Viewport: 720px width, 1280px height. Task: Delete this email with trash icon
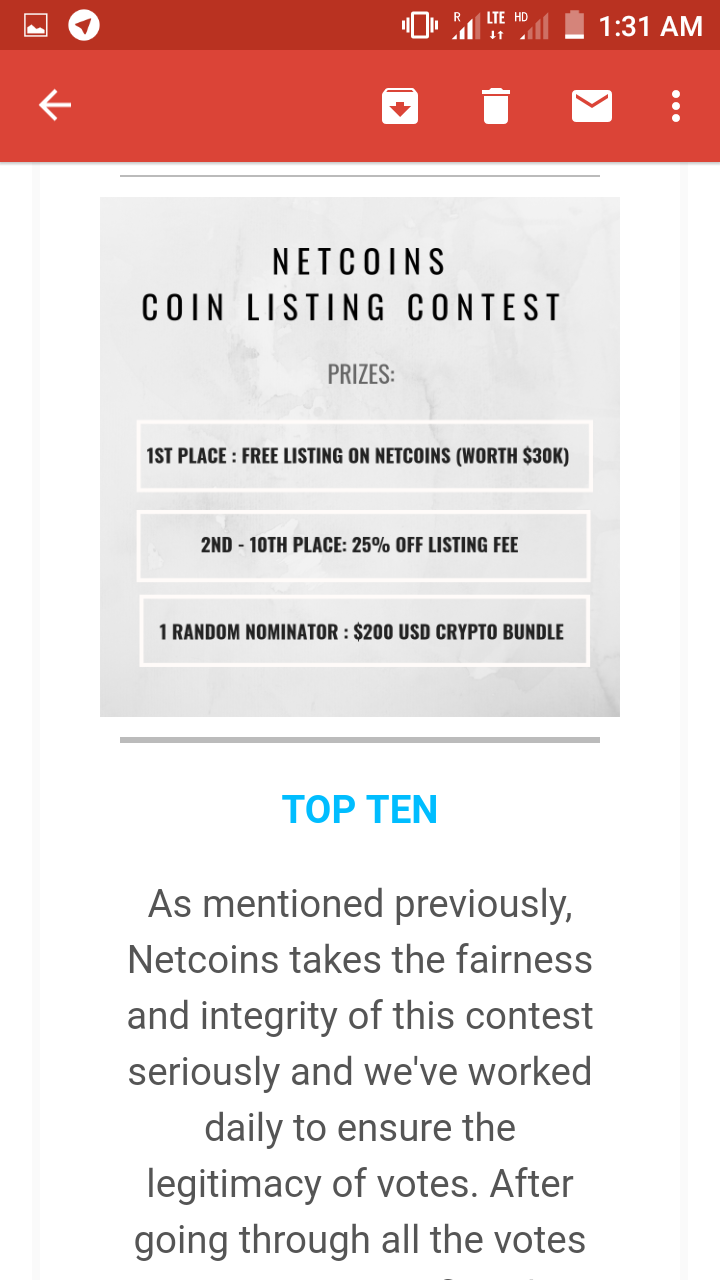(x=496, y=106)
